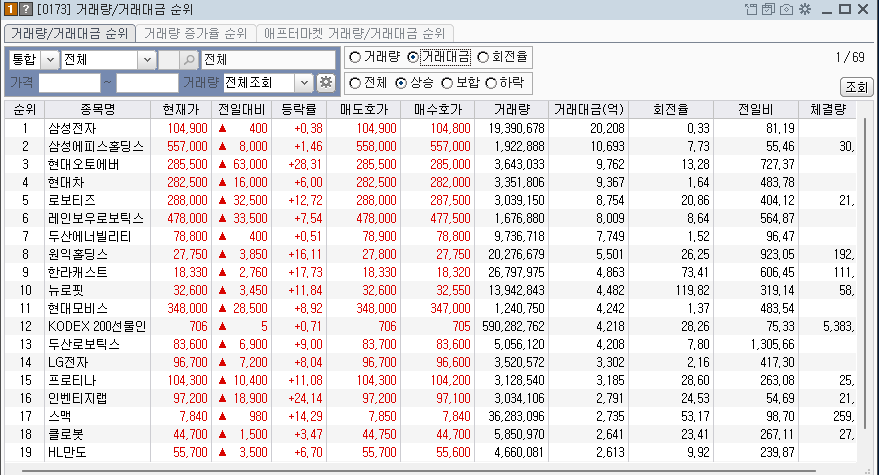Maximize the window
879x475 pixels.
(x=845, y=9)
